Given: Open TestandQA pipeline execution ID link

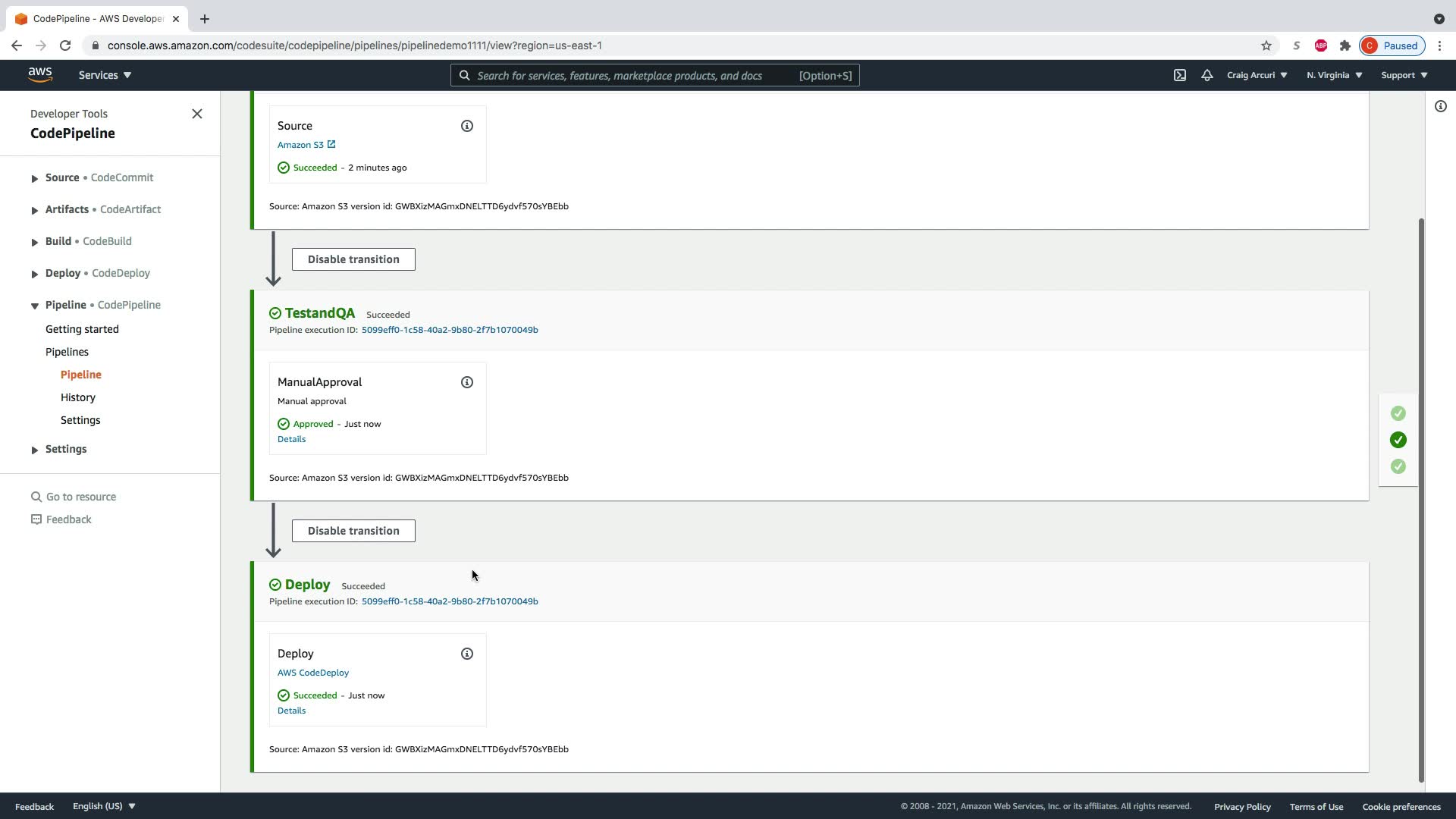Looking at the screenshot, I should click(450, 330).
